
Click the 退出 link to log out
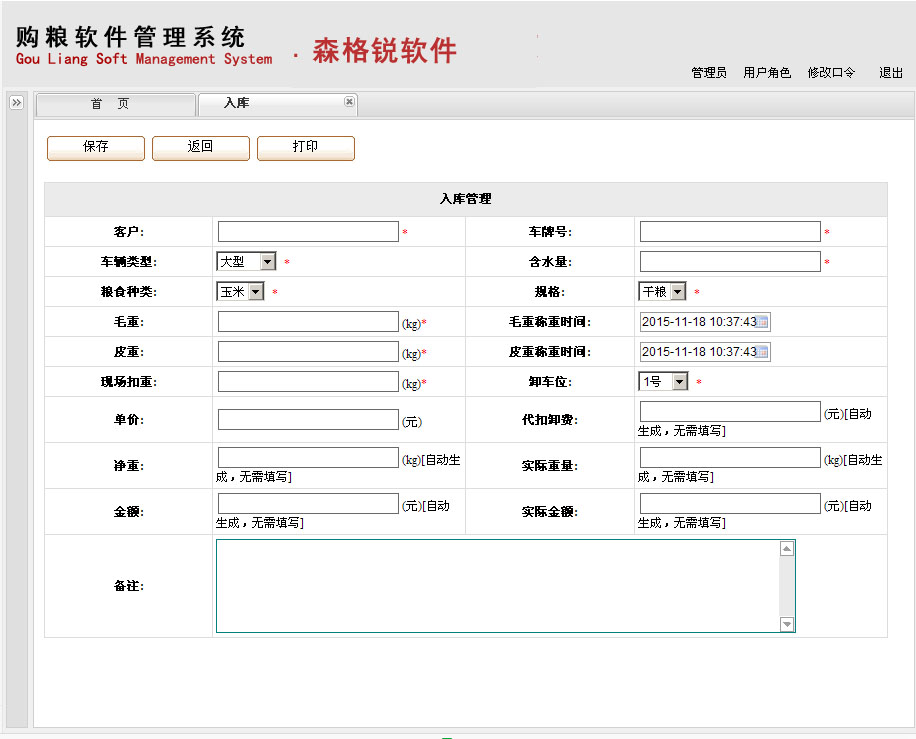point(890,73)
